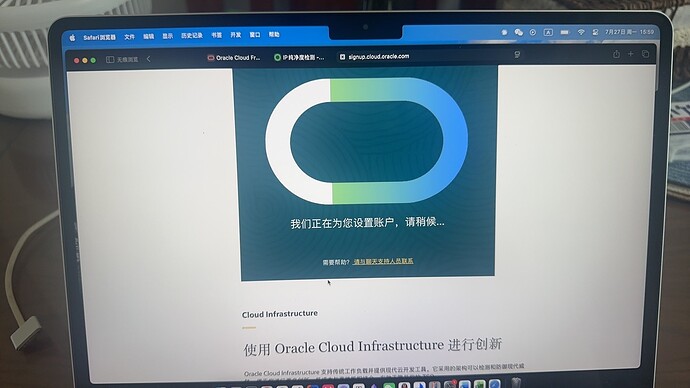This screenshot has height=388, width=690.
Task: Open the Control Center icon
Action: point(595,32)
